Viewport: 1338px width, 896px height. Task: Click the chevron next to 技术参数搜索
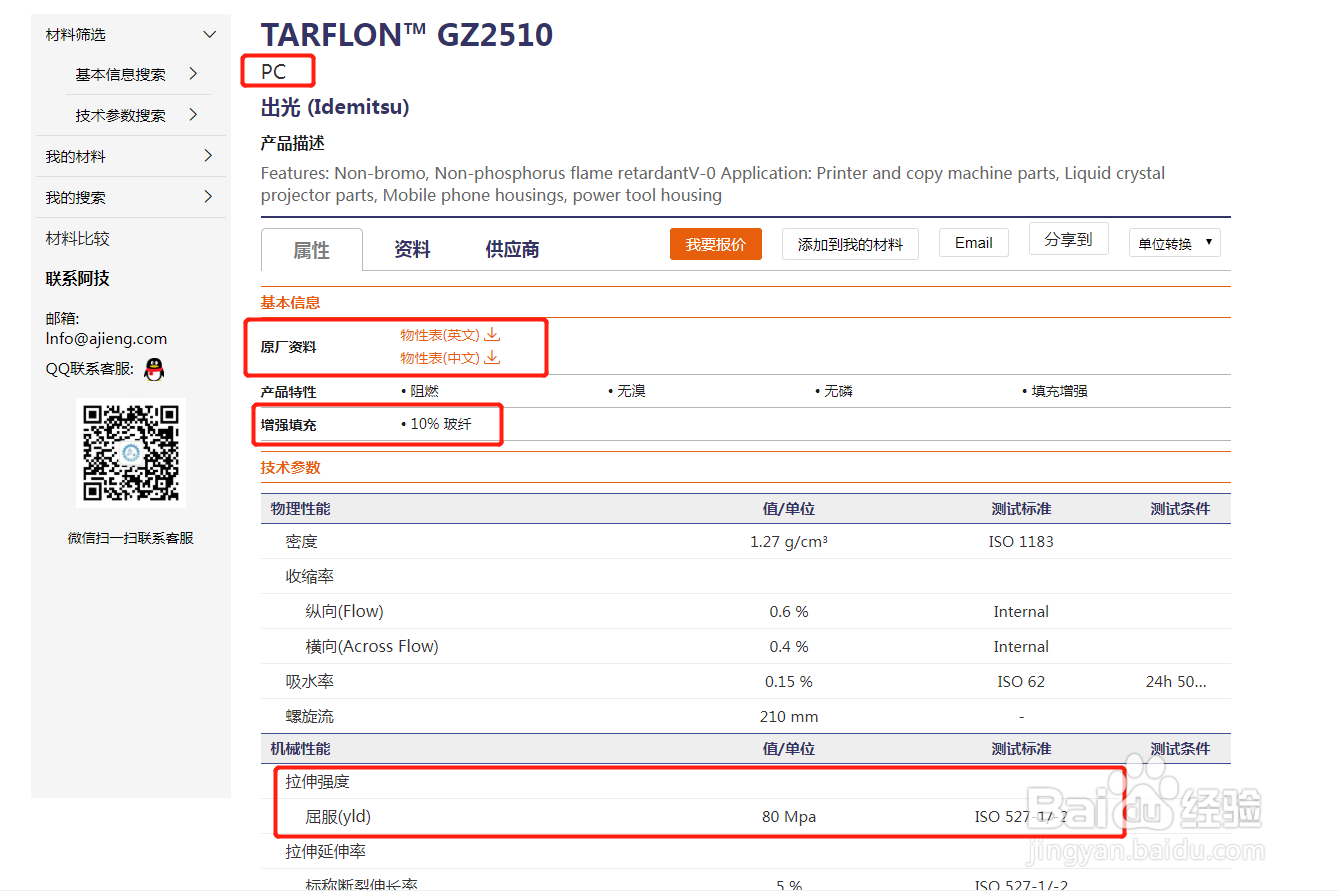(193, 115)
